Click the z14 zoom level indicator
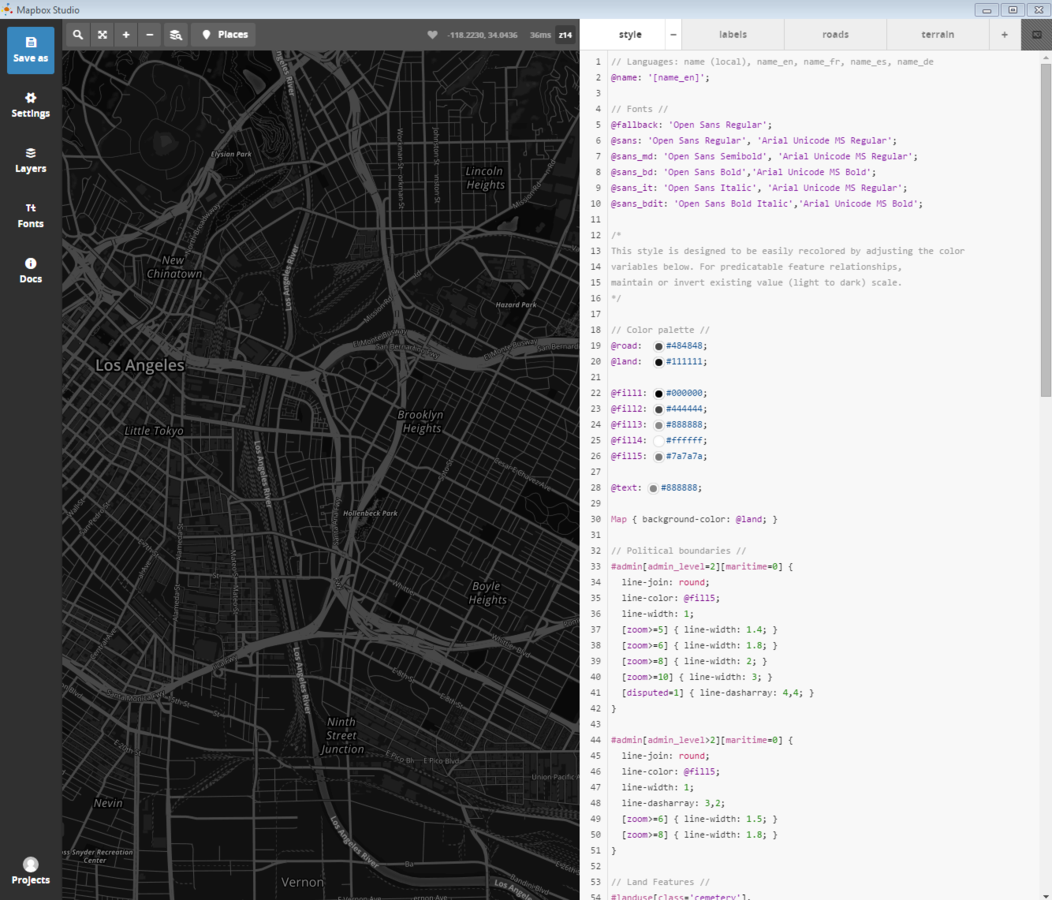The width and height of the screenshot is (1052, 900). [x=565, y=35]
